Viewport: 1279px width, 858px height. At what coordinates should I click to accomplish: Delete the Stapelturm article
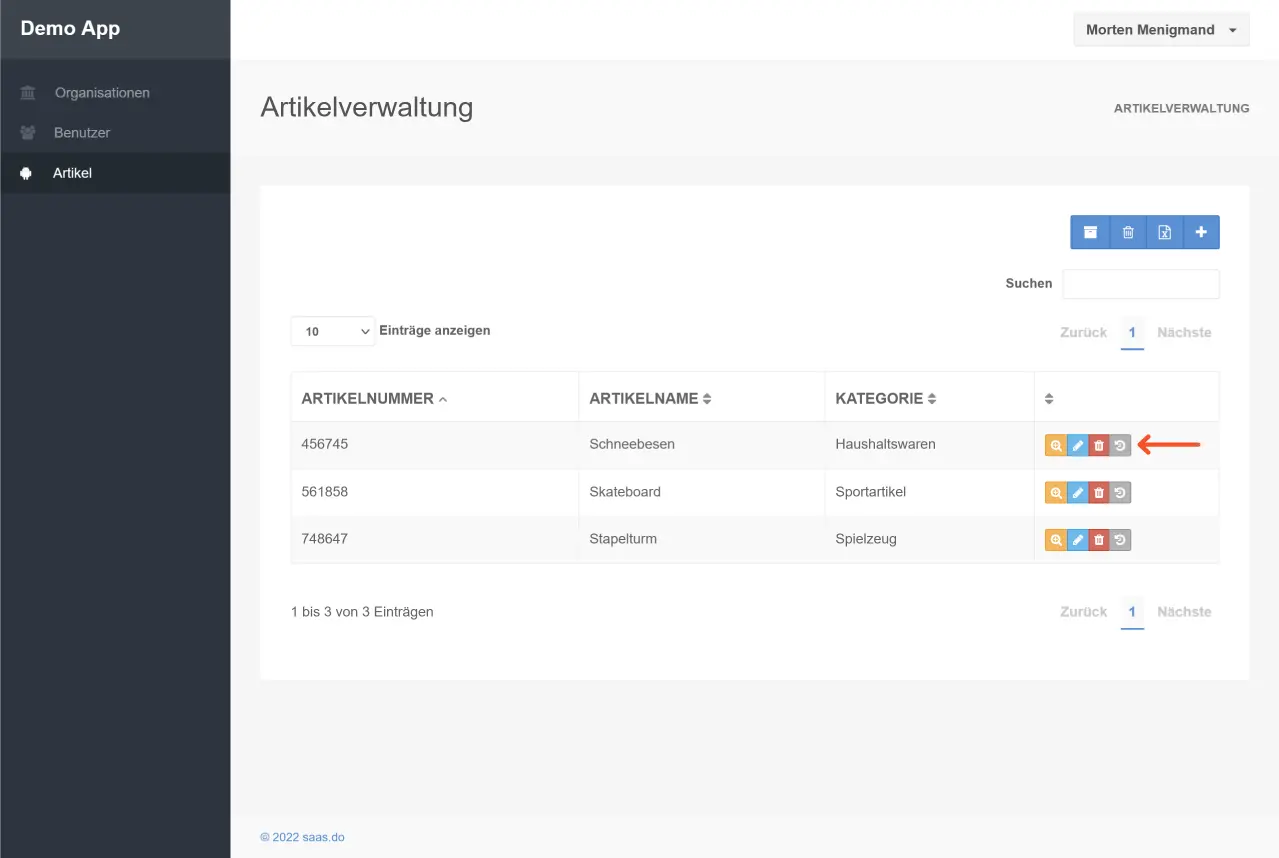click(1099, 540)
